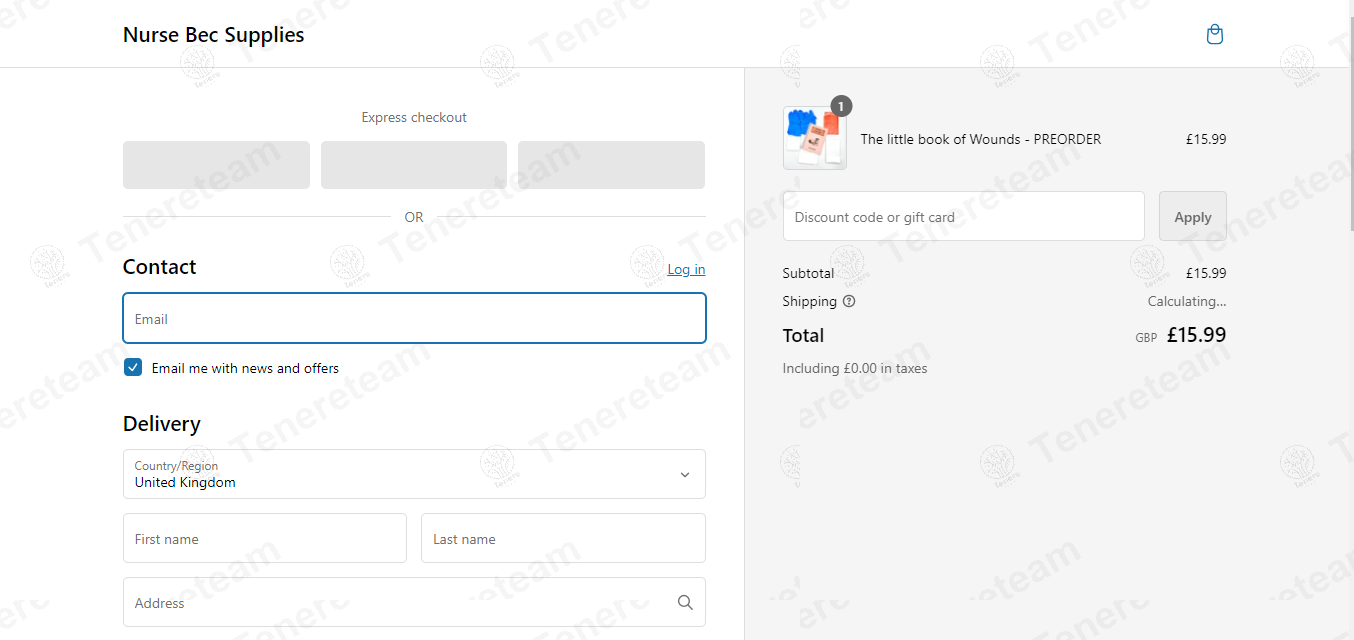Open the Nurse Bec Supplies store title
1354x640 pixels.
213,35
